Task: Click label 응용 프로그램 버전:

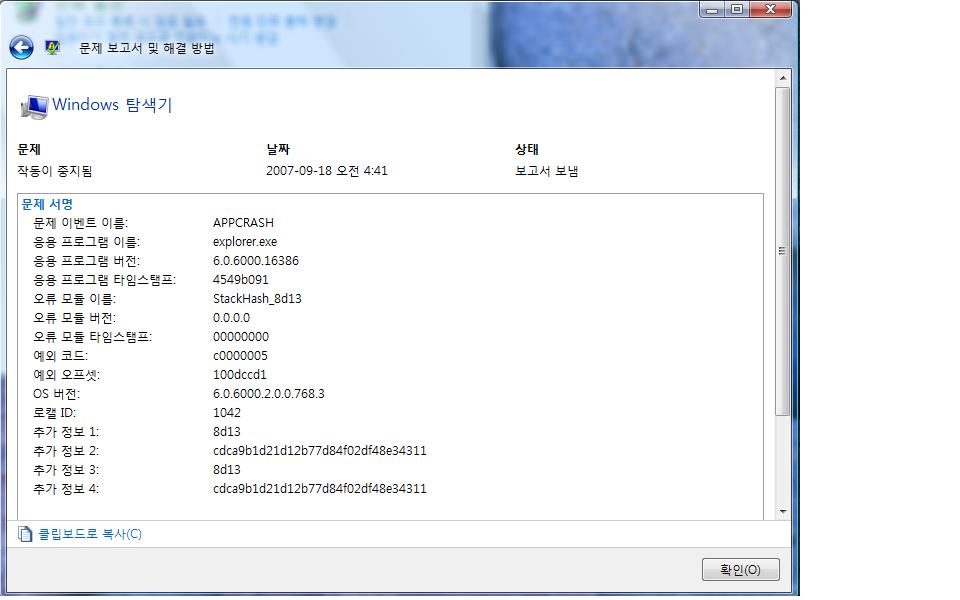Action: [86, 261]
